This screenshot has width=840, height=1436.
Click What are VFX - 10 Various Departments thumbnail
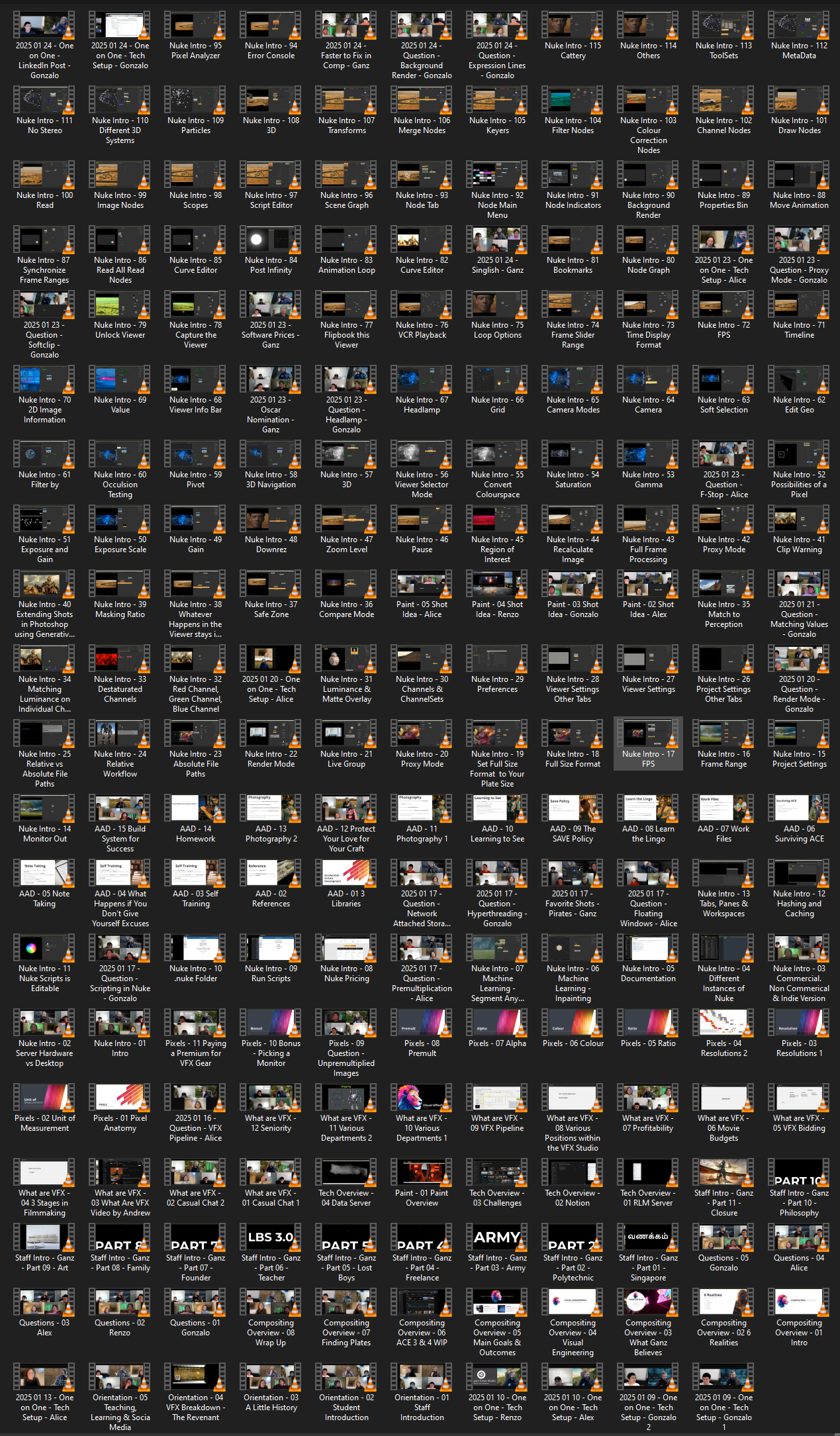422,1098
